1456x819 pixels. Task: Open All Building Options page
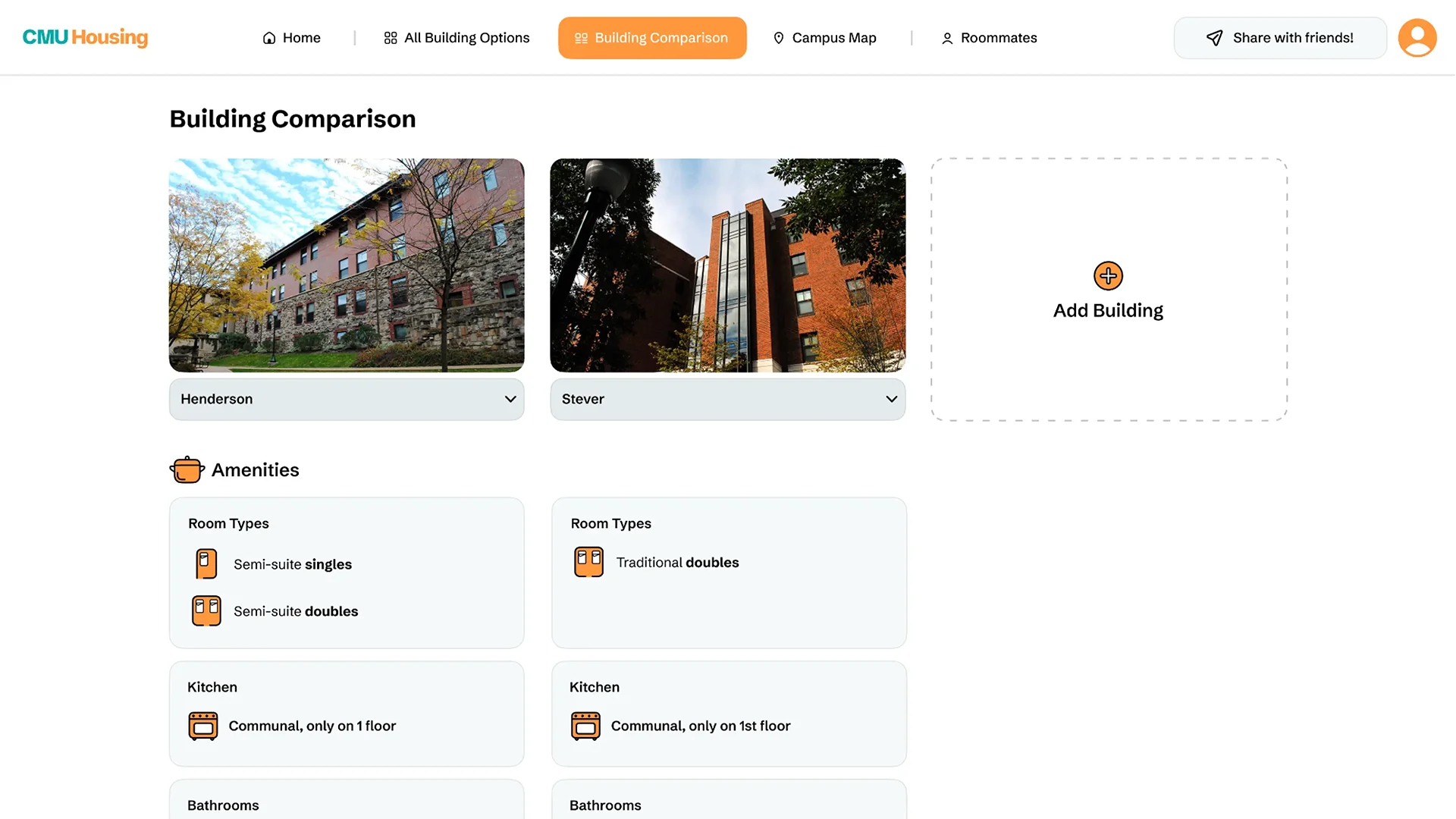[457, 38]
